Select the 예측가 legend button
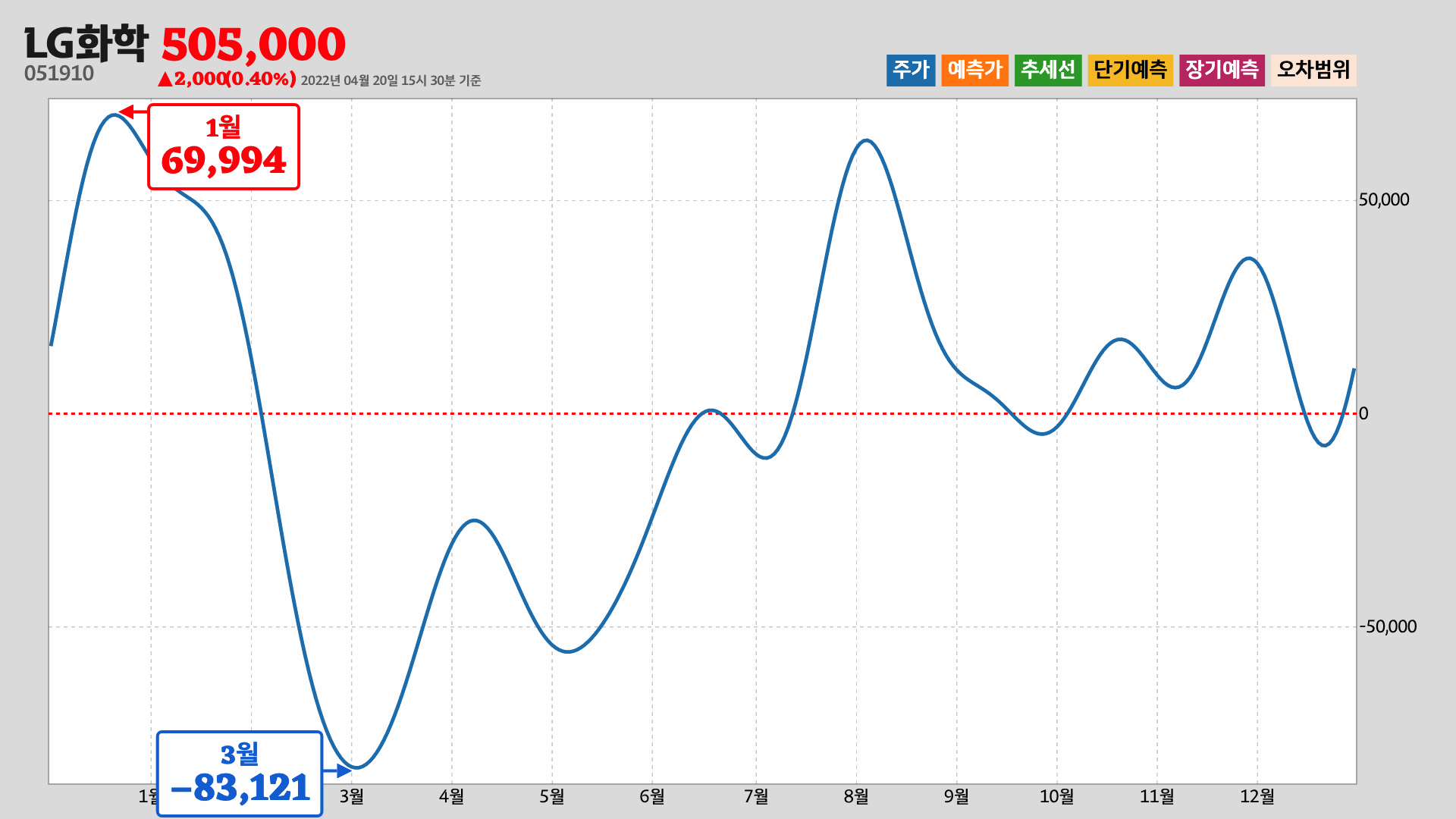This screenshot has width=1456, height=819. 975,71
